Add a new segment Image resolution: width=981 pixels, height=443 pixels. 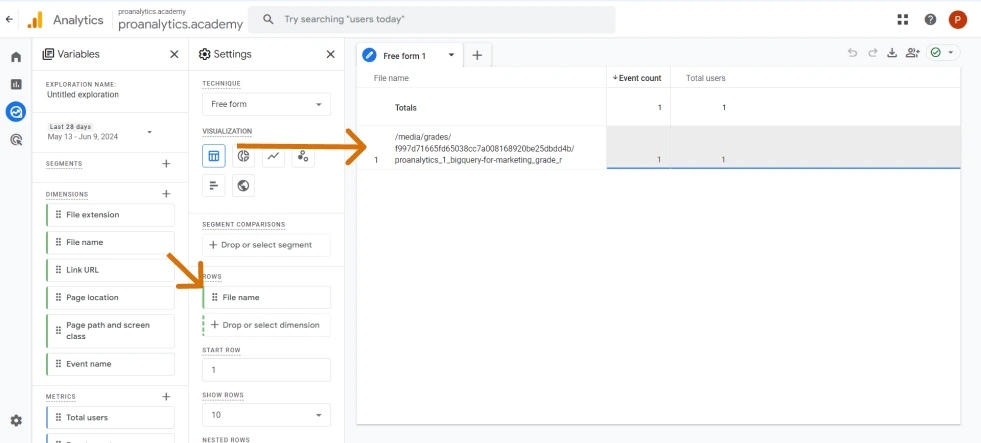(166, 164)
